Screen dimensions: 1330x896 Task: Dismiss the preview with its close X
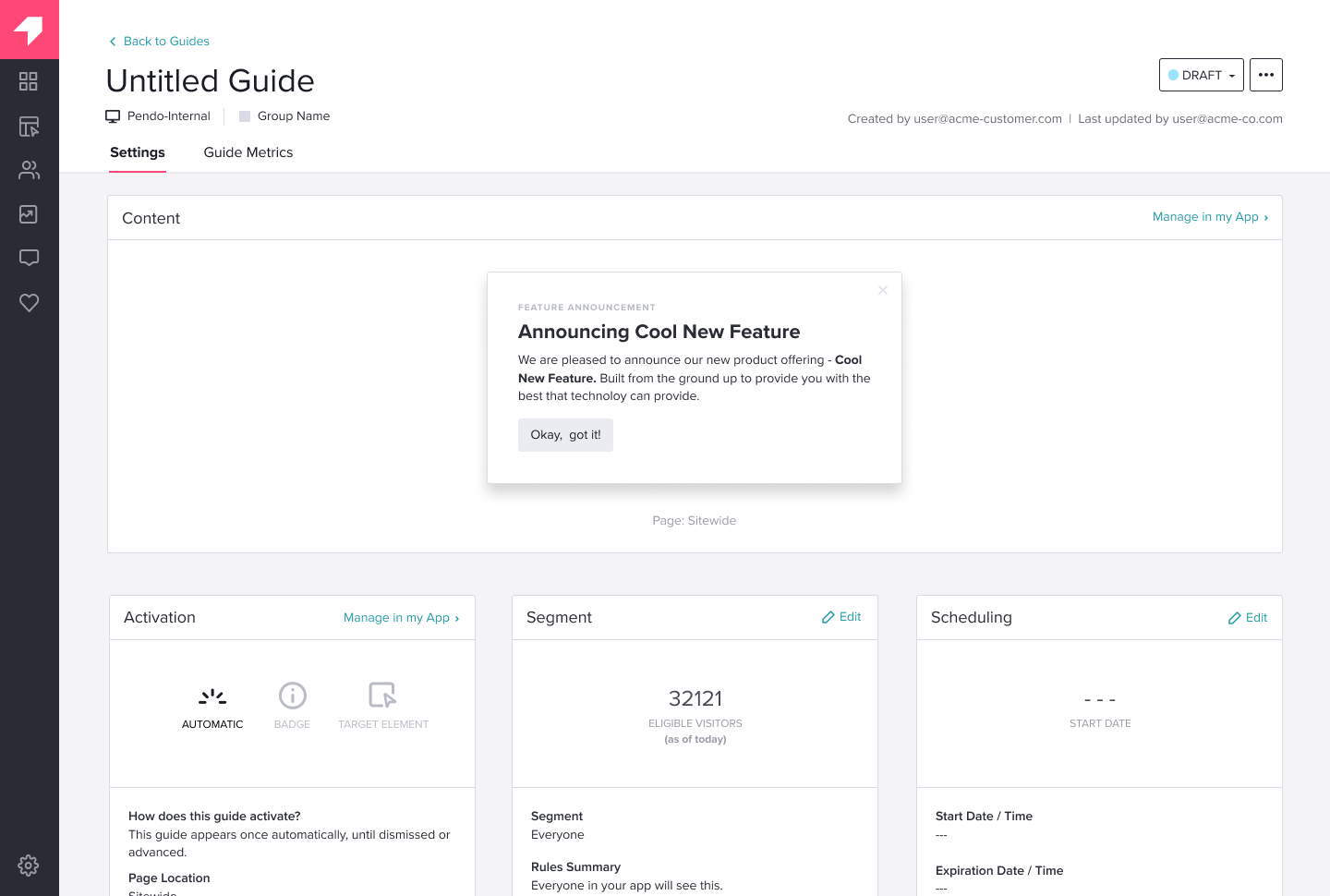coord(882,290)
